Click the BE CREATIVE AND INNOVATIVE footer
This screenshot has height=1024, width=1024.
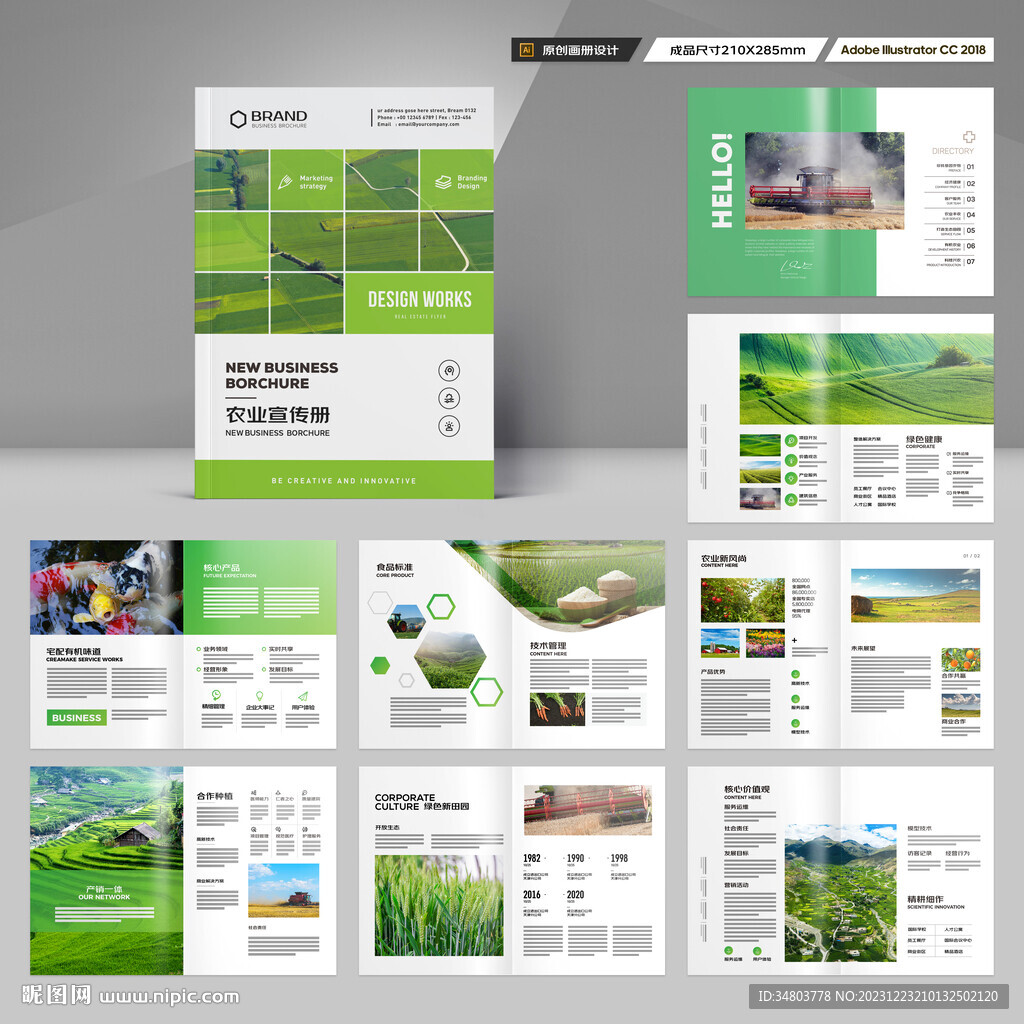click(344, 481)
